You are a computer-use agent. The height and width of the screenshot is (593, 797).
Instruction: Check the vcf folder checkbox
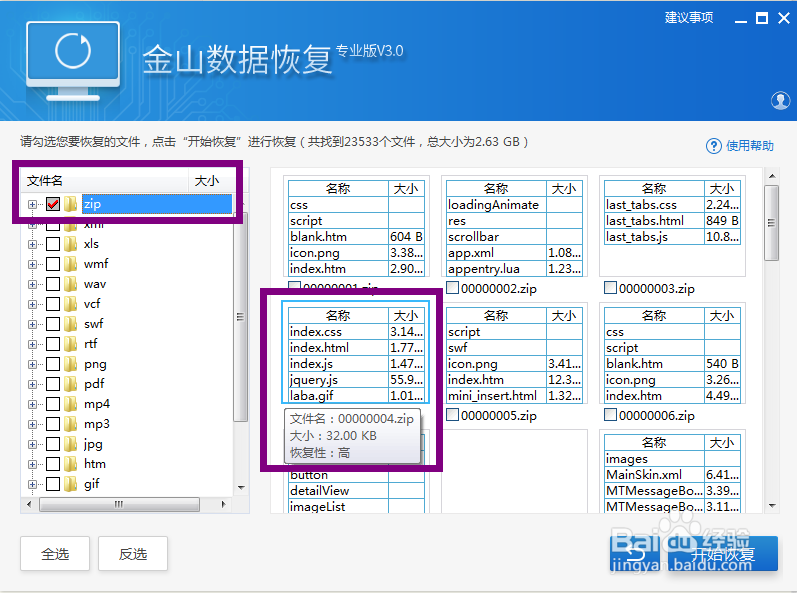[x=53, y=304]
